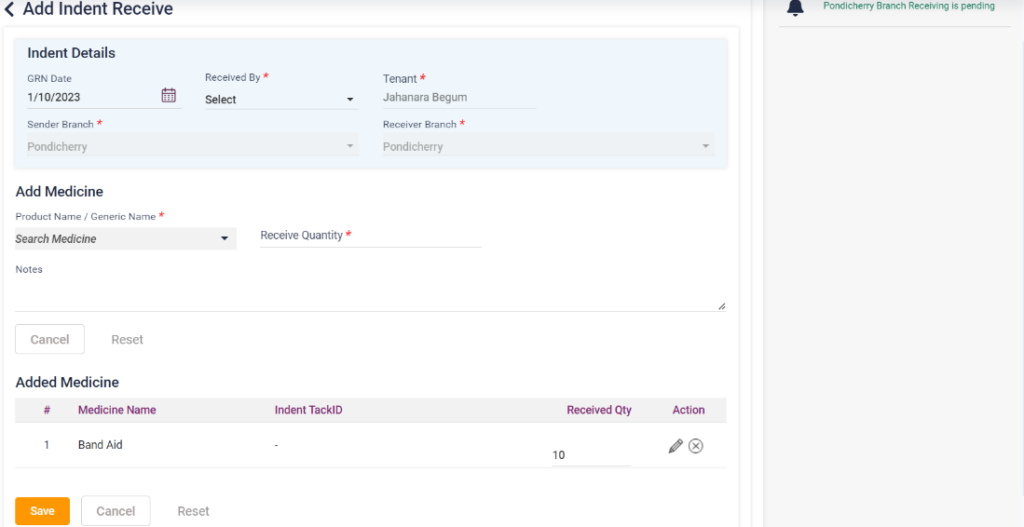
Task: Click the Reset button below Notes field
Action: (127, 340)
